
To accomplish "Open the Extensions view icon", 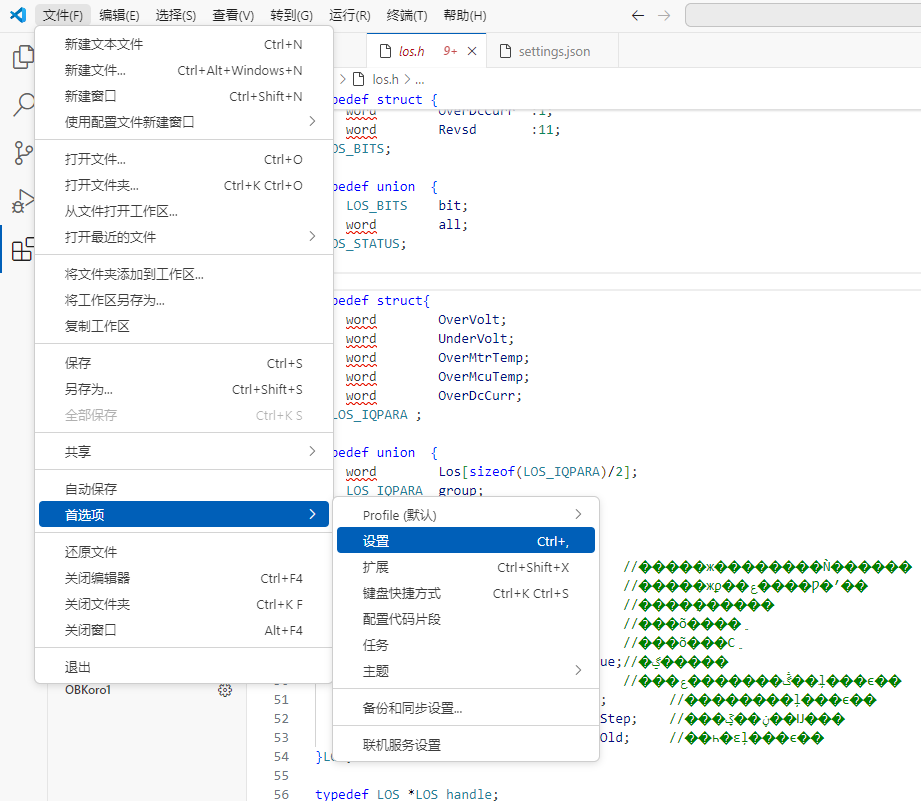I will click(x=23, y=249).
